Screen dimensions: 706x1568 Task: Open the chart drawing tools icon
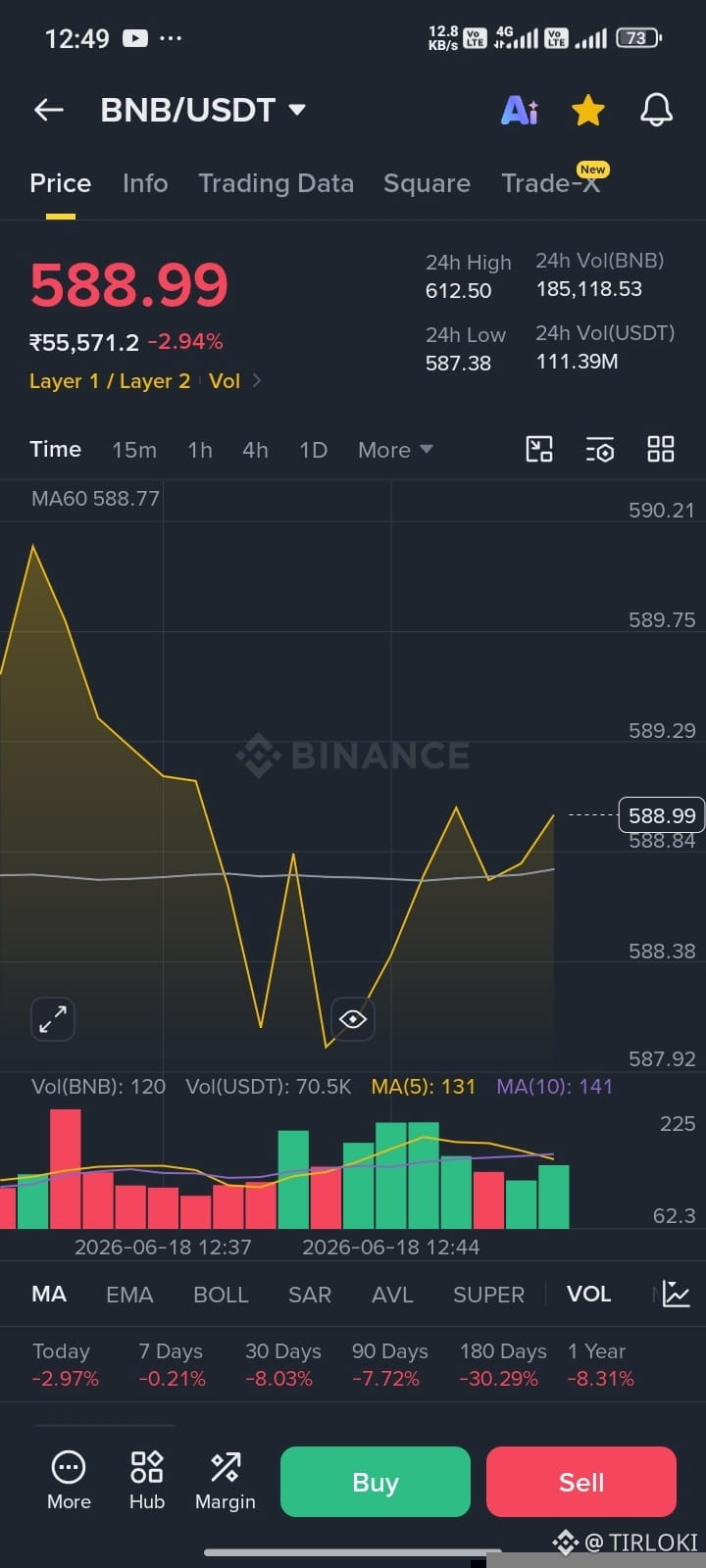[539, 450]
